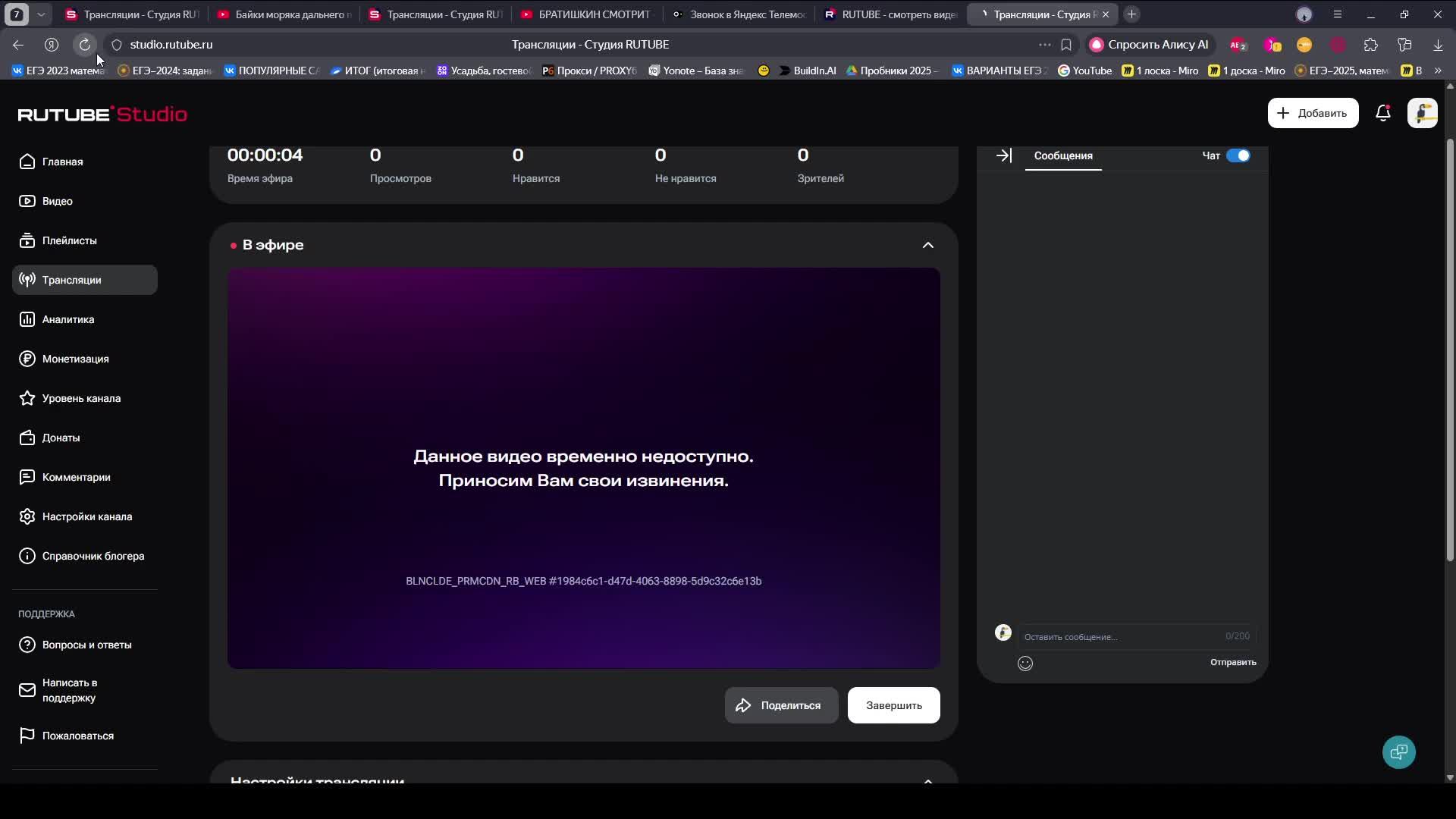Select the Сообщения tab
This screenshot has height=819, width=1456.
point(1062,155)
